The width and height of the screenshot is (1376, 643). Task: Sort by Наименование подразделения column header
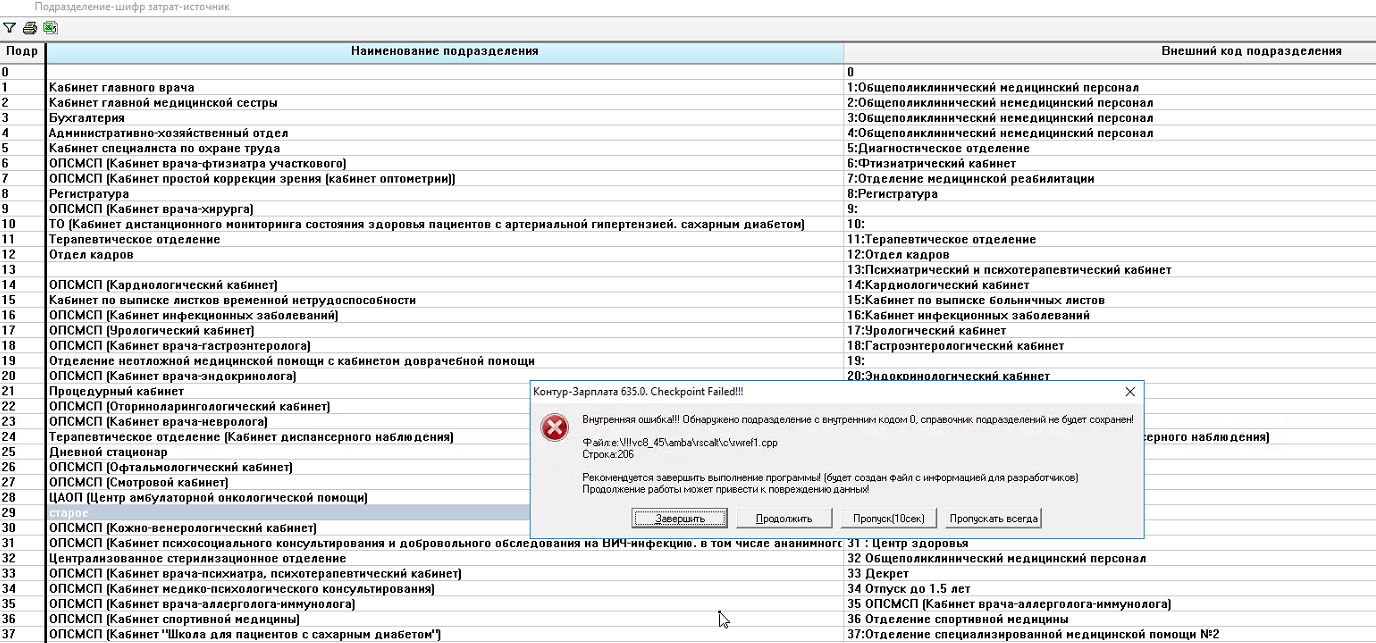point(444,51)
